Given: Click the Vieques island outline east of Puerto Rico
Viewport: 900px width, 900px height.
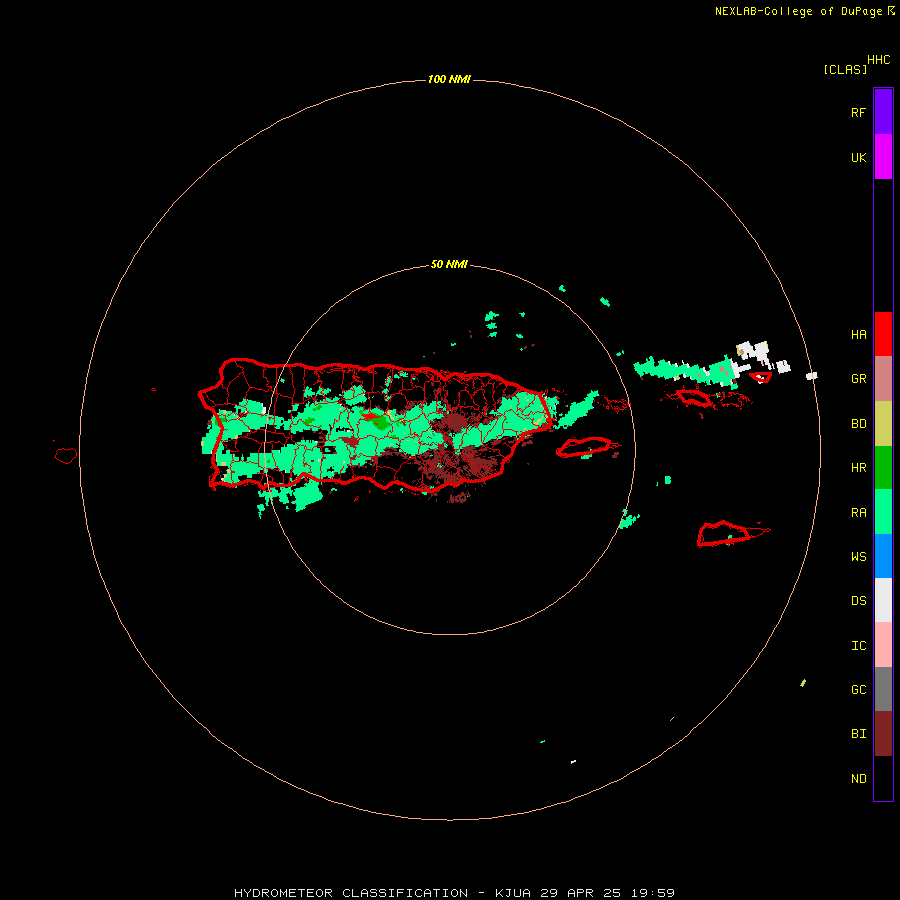Looking at the screenshot, I should tap(584, 447).
